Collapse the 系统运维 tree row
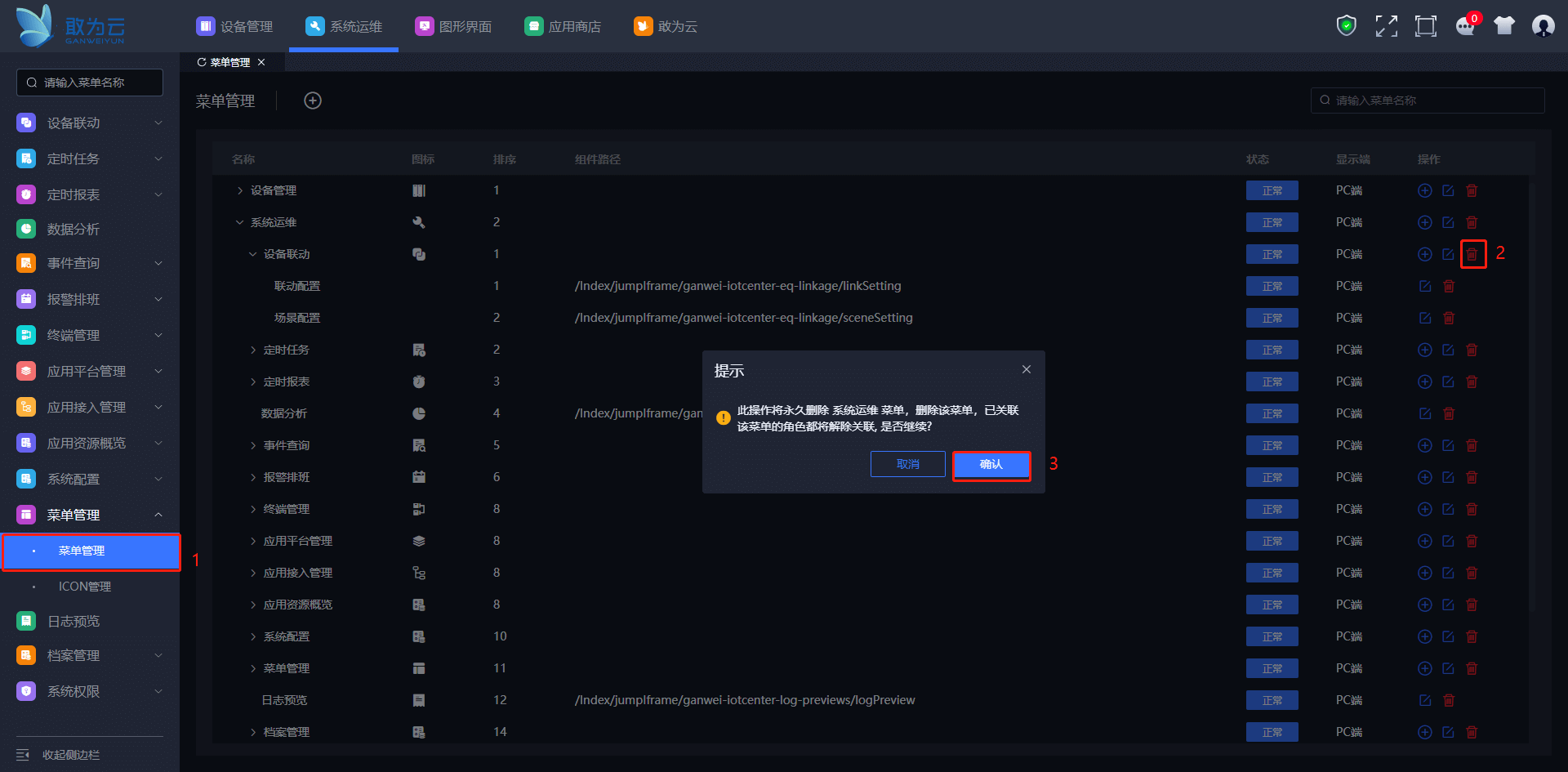 coord(240,222)
